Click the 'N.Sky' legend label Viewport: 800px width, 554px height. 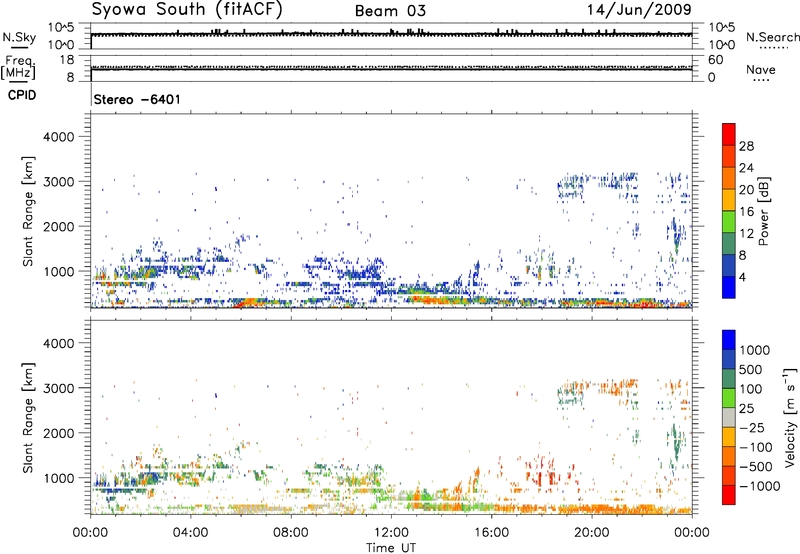pos(19,37)
